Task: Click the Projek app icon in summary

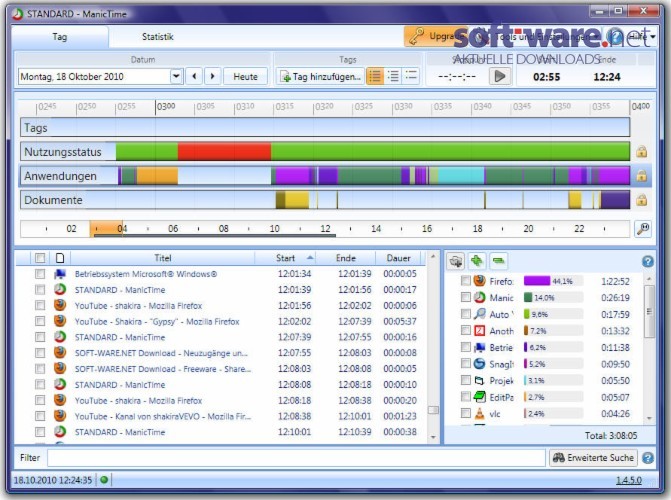Action: pos(480,380)
